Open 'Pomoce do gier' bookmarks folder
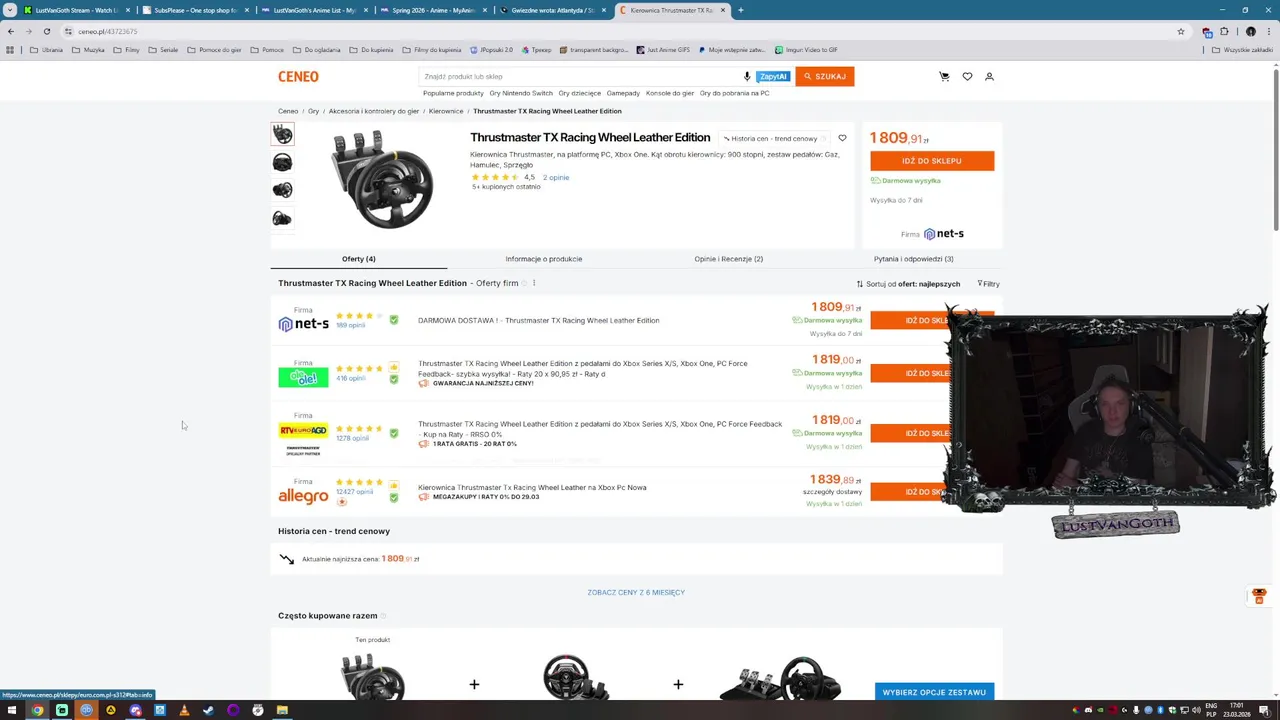 point(214,50)
